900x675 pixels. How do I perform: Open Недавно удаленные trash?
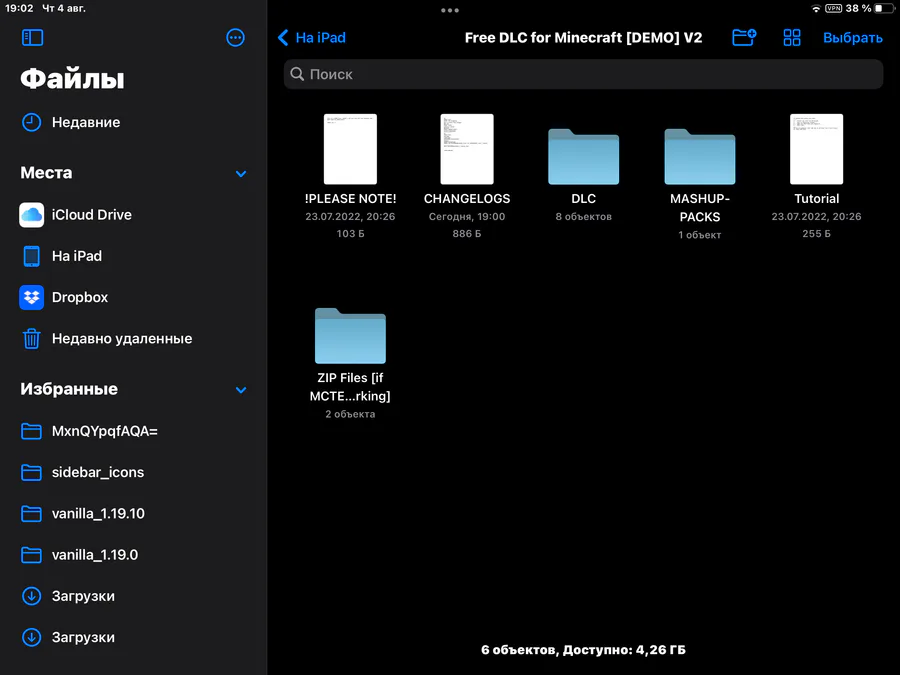(x=133, y=339)
